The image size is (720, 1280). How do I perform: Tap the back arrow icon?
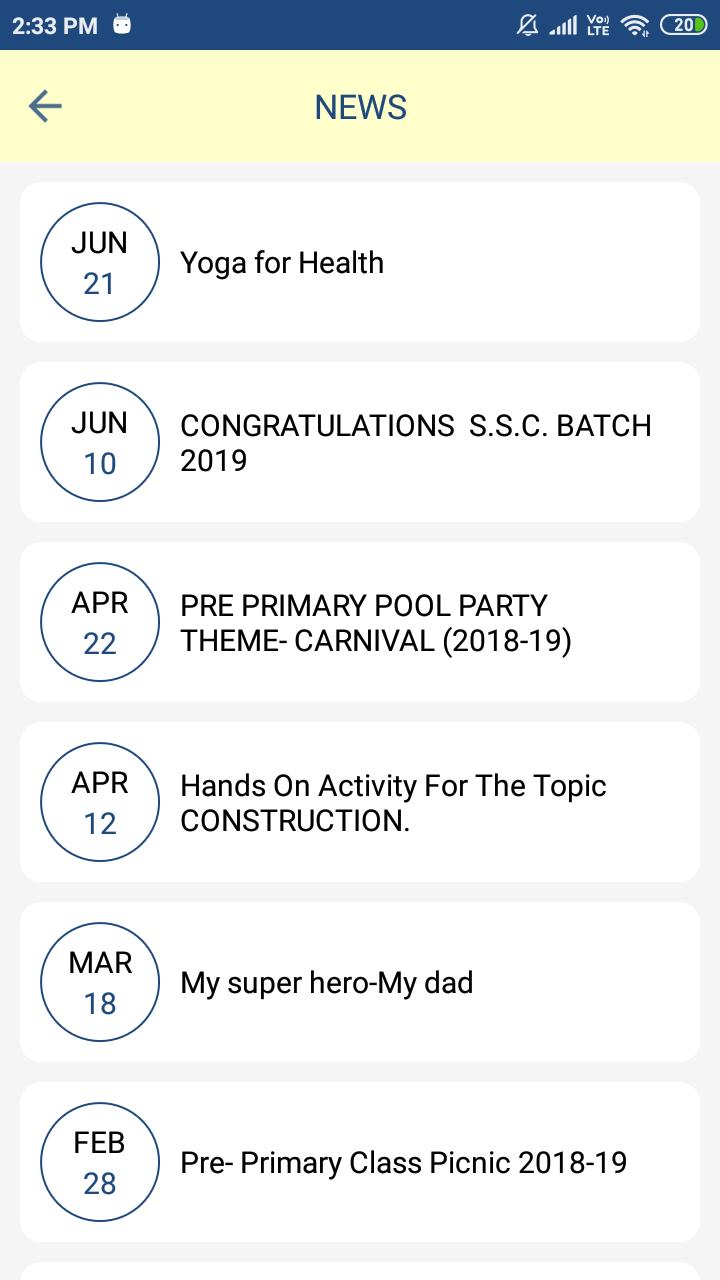(x=45, y=106)
